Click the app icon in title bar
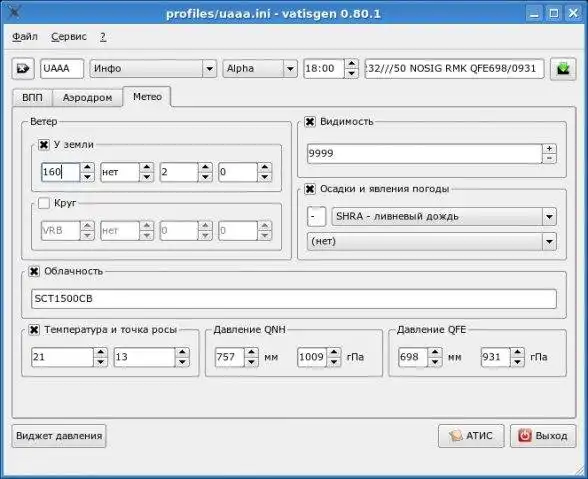The image size is (588, 479). 14,12
